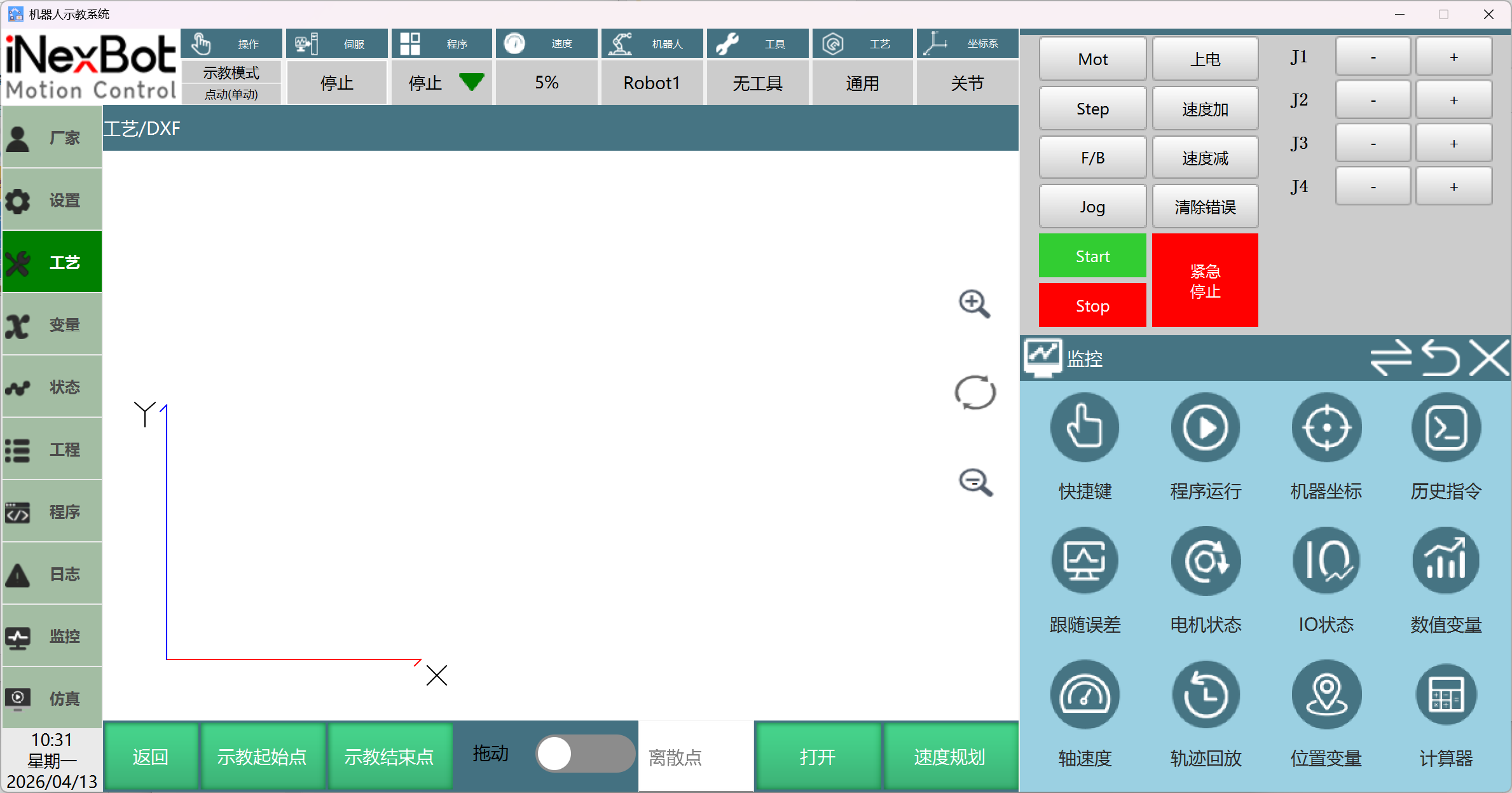This screenshot has height=793, width=1512.
Task: Click the zoom out magnifier icon
Action: pos(975,483)
